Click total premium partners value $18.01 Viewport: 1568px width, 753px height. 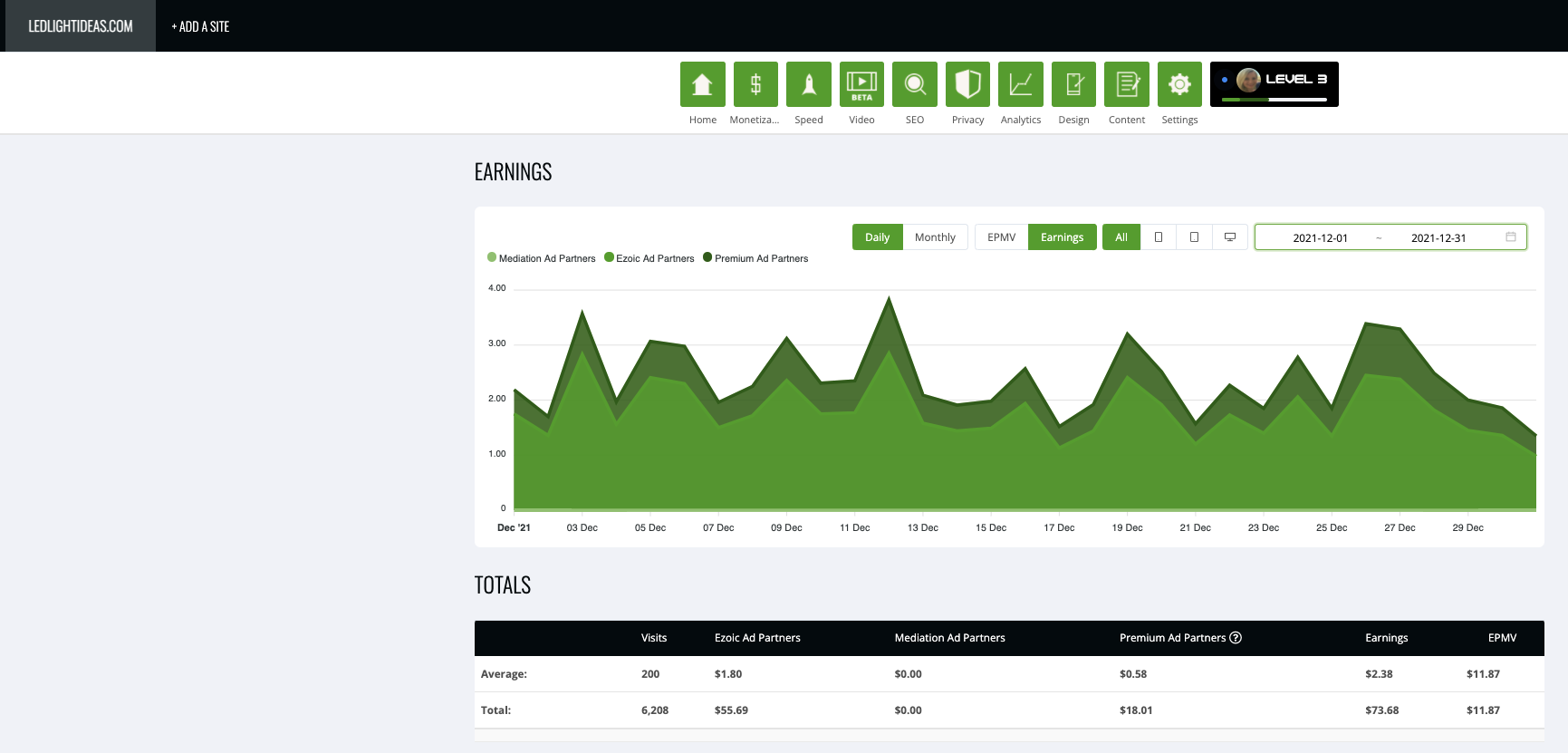[1136, 710]
